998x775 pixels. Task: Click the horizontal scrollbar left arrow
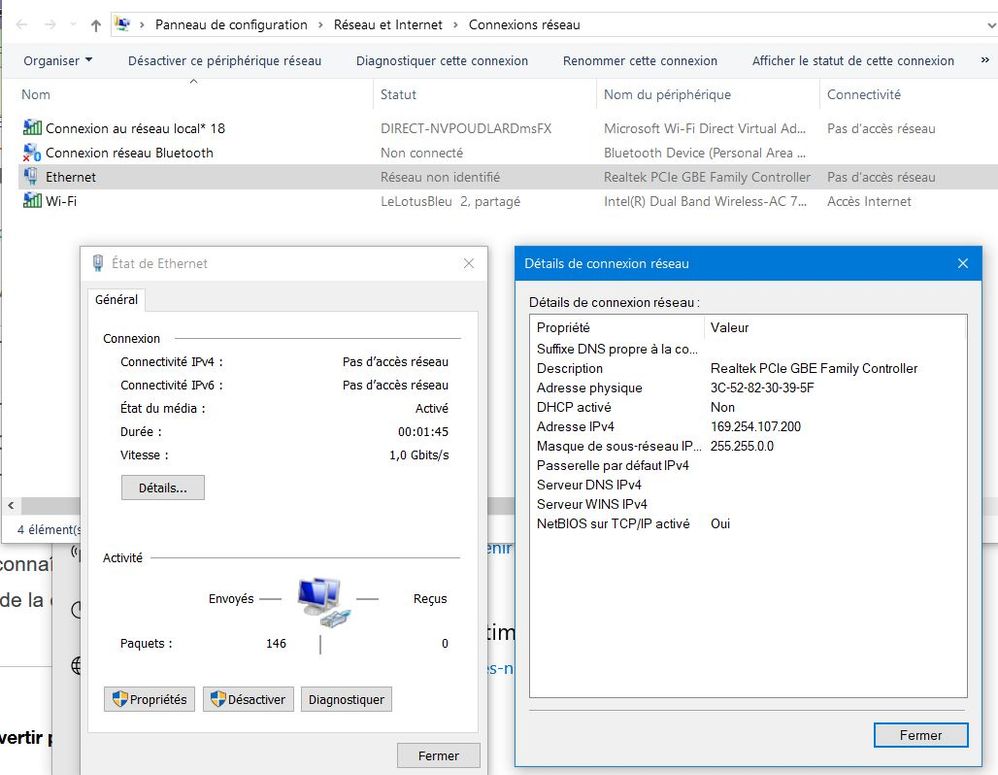(x=10, y=506)
